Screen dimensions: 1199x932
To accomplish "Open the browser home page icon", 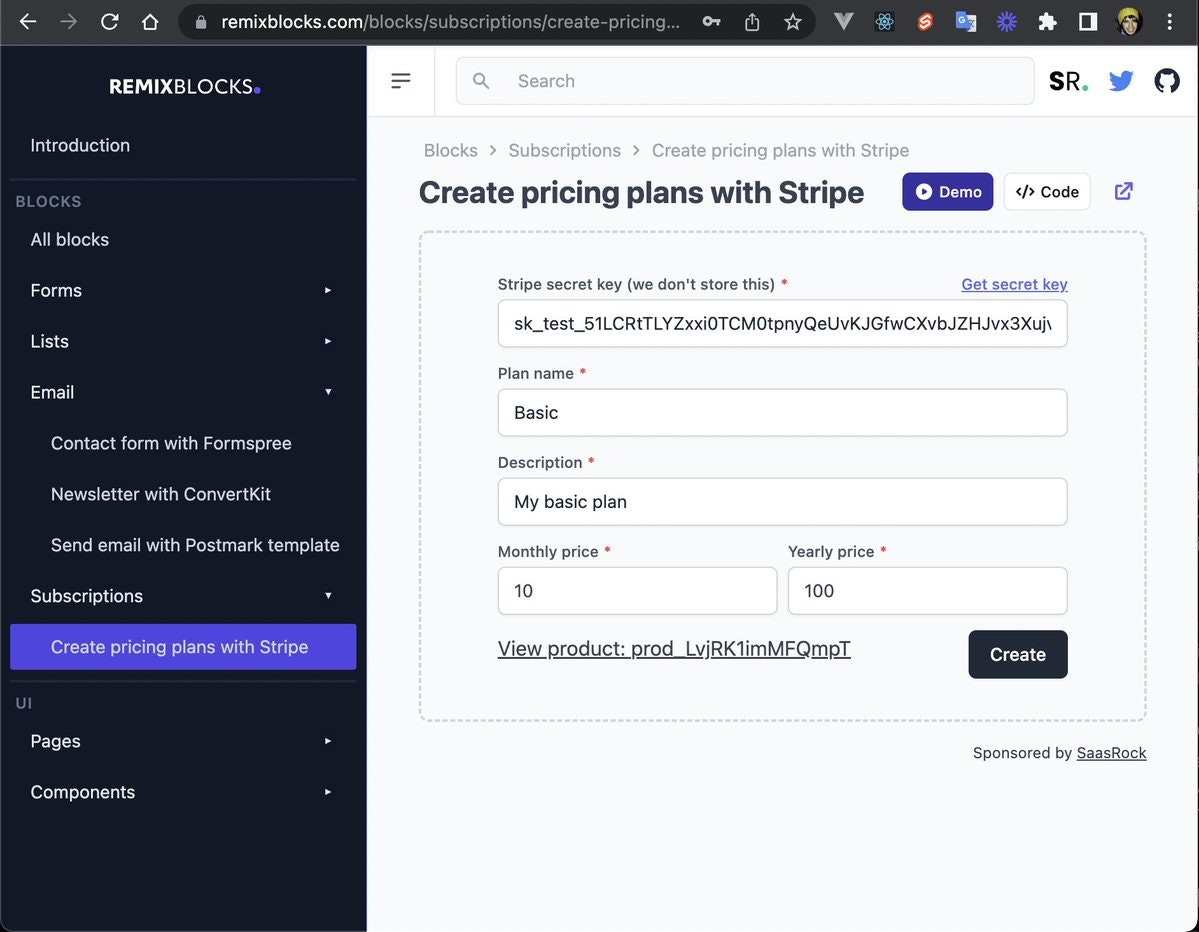I will pyautogui.click(x=150, y=21).
